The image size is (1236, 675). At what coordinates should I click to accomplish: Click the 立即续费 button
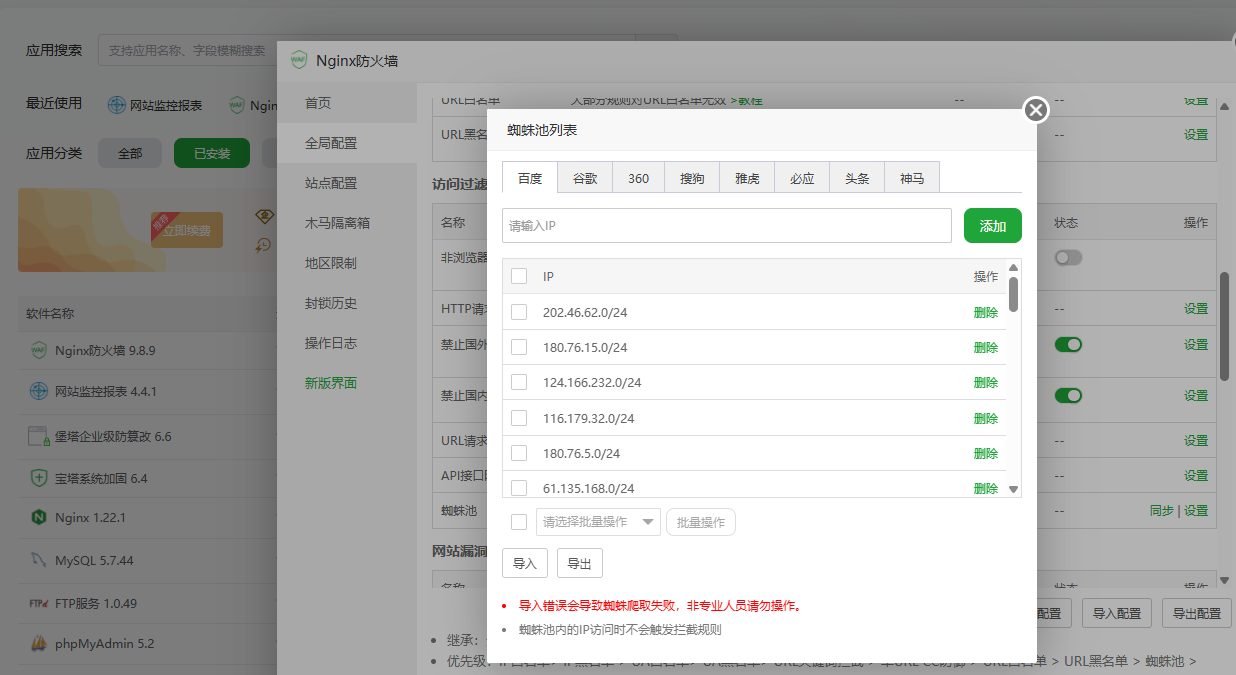pos(187,230)
